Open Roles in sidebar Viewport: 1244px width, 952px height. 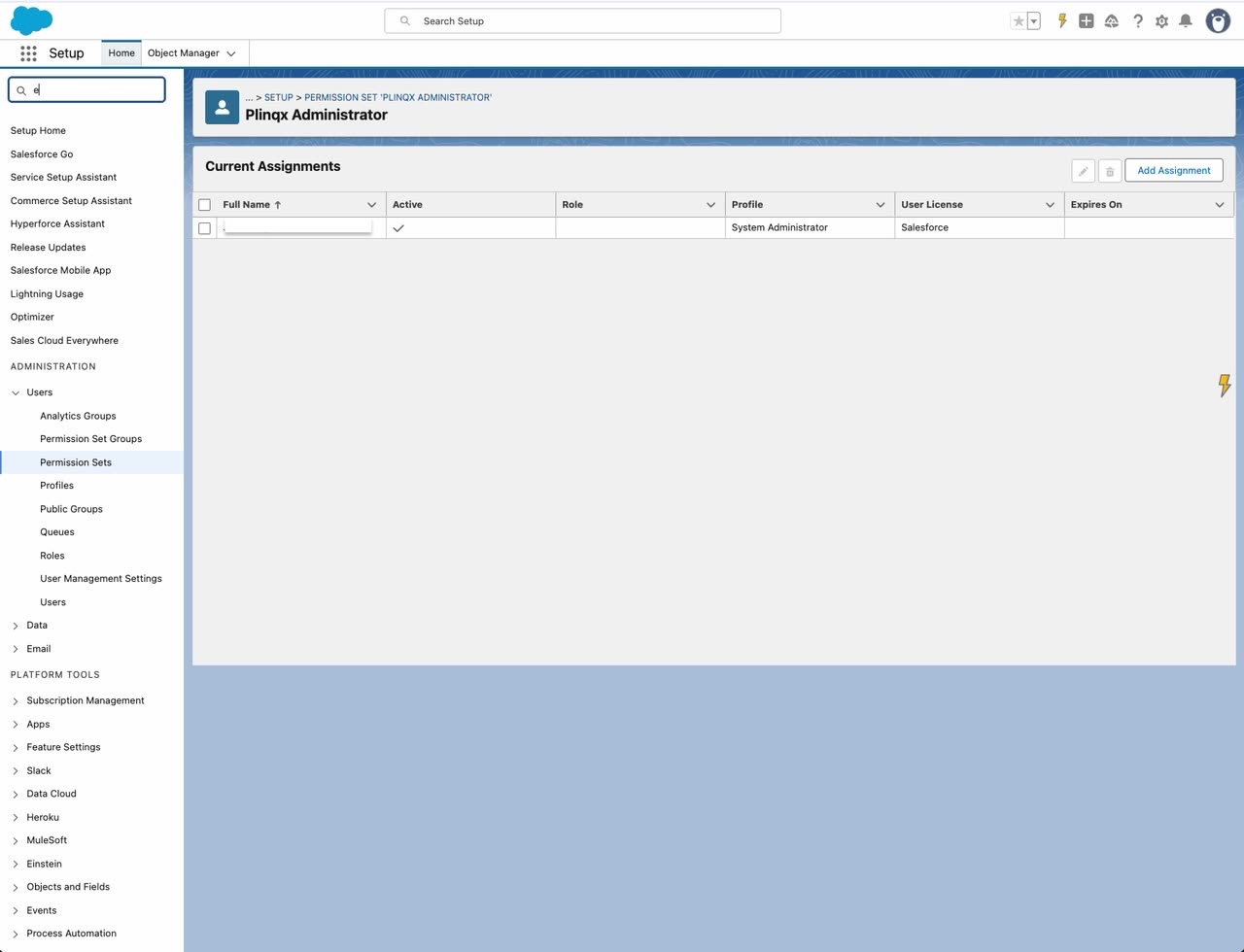coord(52,556)
